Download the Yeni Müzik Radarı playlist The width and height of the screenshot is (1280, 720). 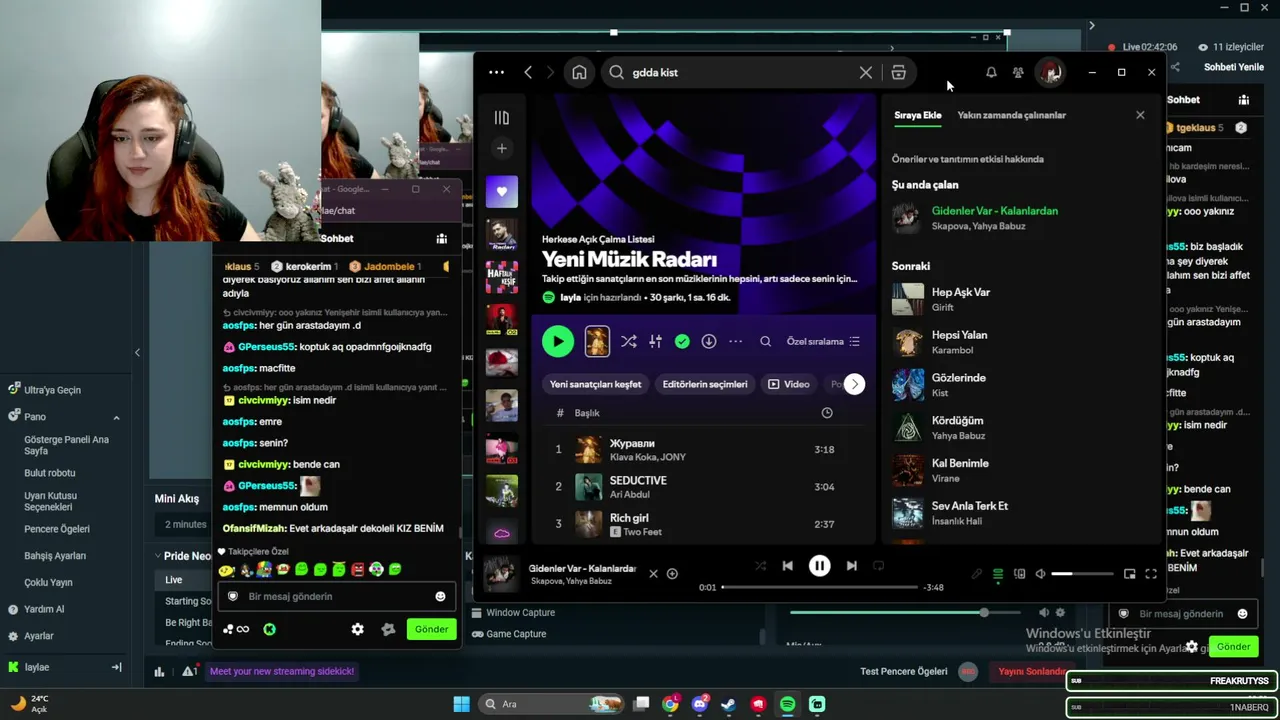(709, 341)
